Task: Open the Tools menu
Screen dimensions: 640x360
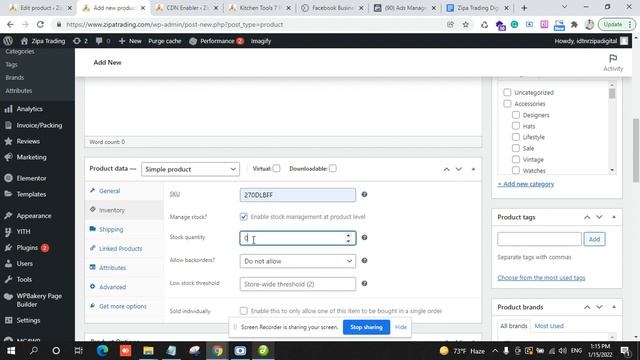Action: (x=24, y=279)
